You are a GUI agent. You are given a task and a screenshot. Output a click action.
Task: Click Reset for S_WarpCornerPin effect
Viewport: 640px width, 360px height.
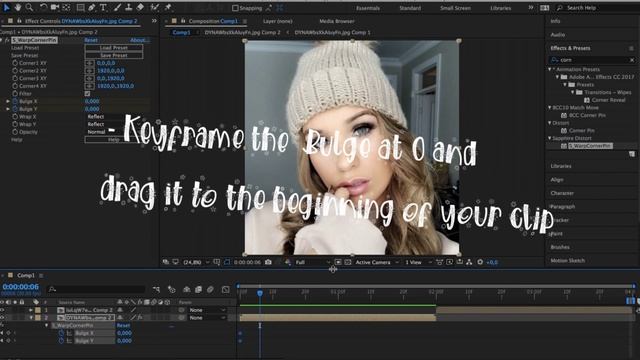(91, 40)
